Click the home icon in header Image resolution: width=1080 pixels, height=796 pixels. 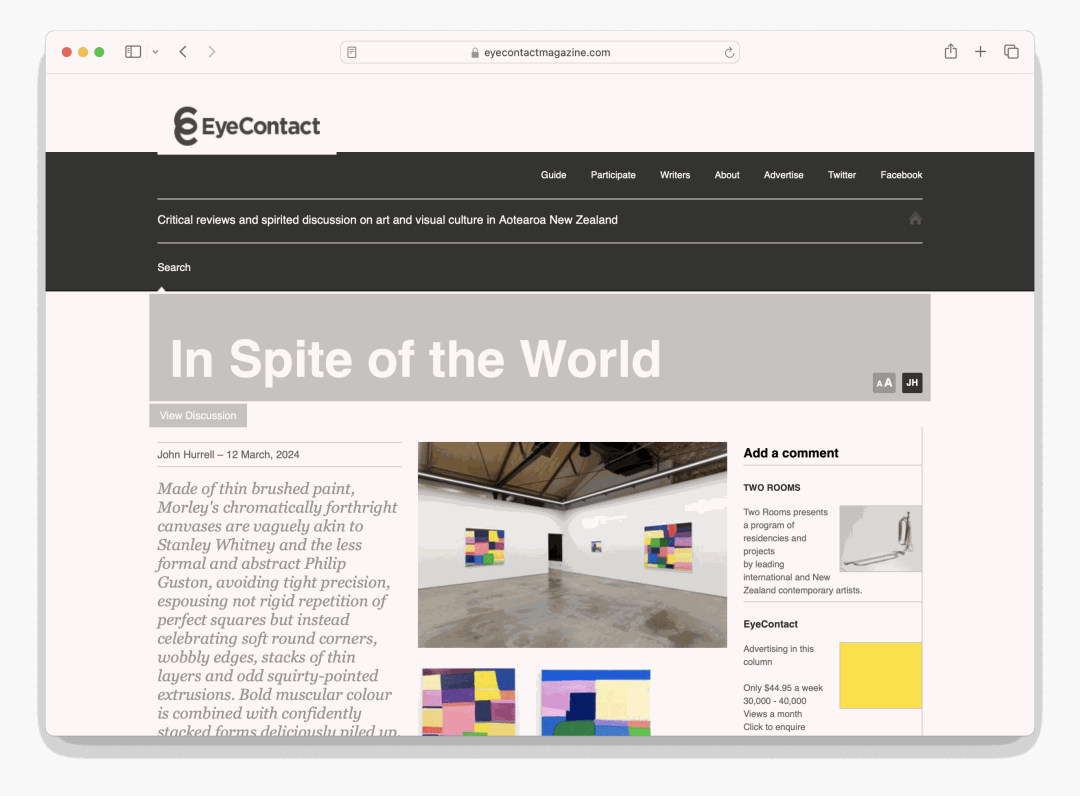[x=915, y=219]
